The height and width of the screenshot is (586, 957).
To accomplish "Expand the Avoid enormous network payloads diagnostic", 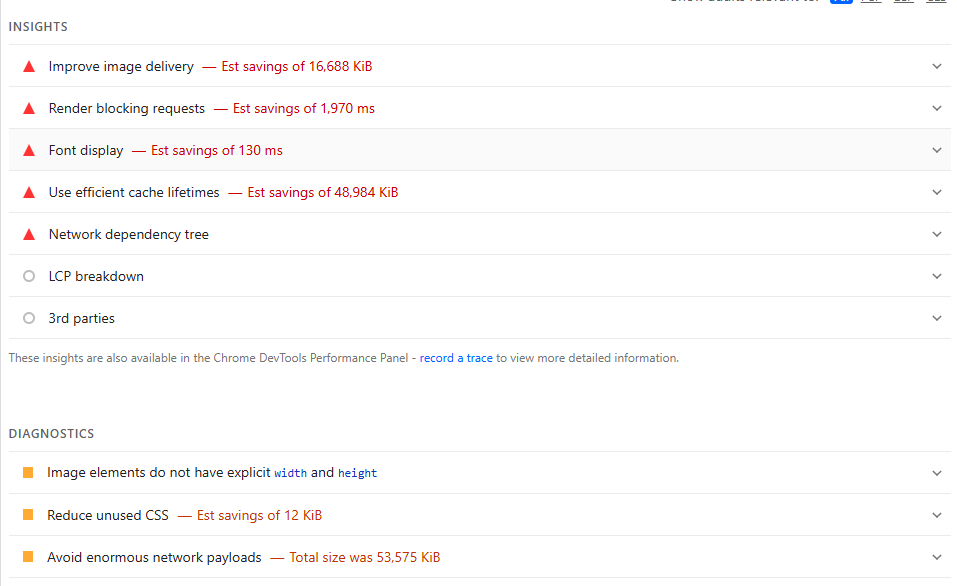I will pyautogui.click(x=937, y=557).
